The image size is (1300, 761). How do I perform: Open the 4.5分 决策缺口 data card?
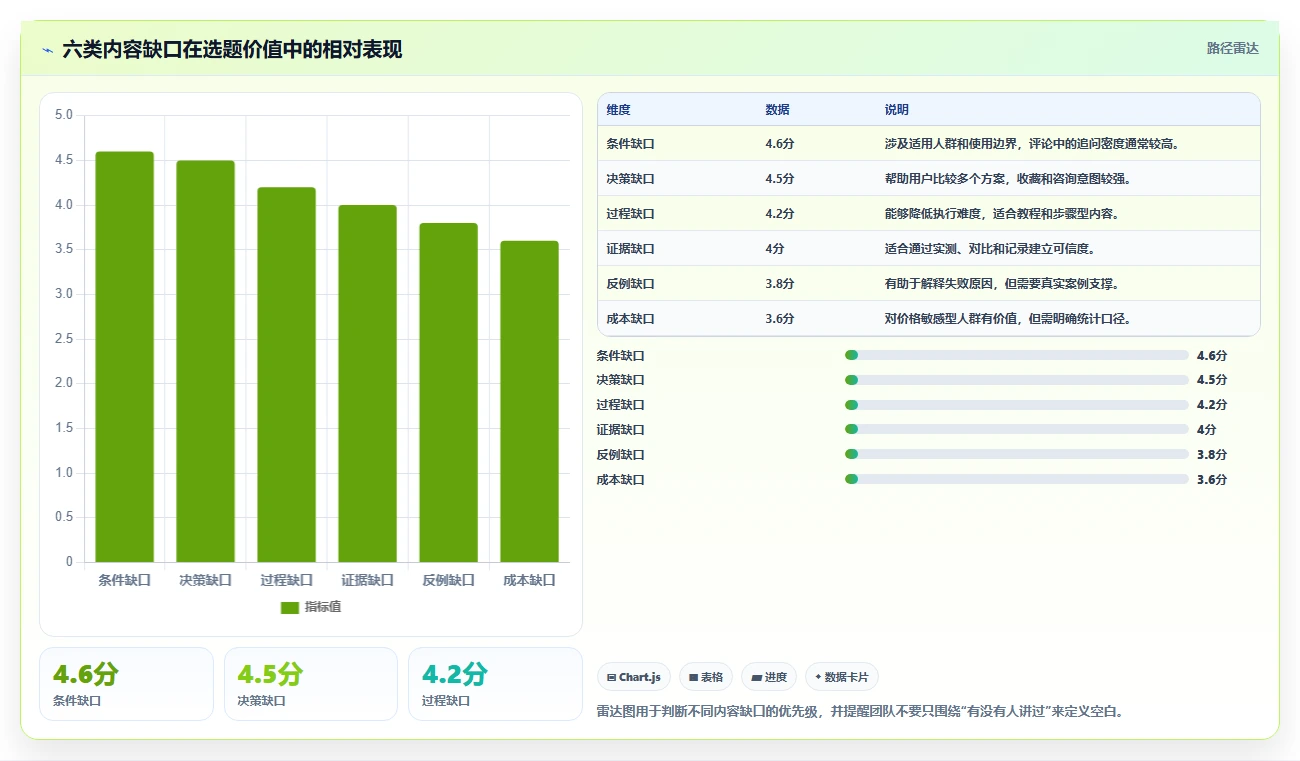pos(311,684)
